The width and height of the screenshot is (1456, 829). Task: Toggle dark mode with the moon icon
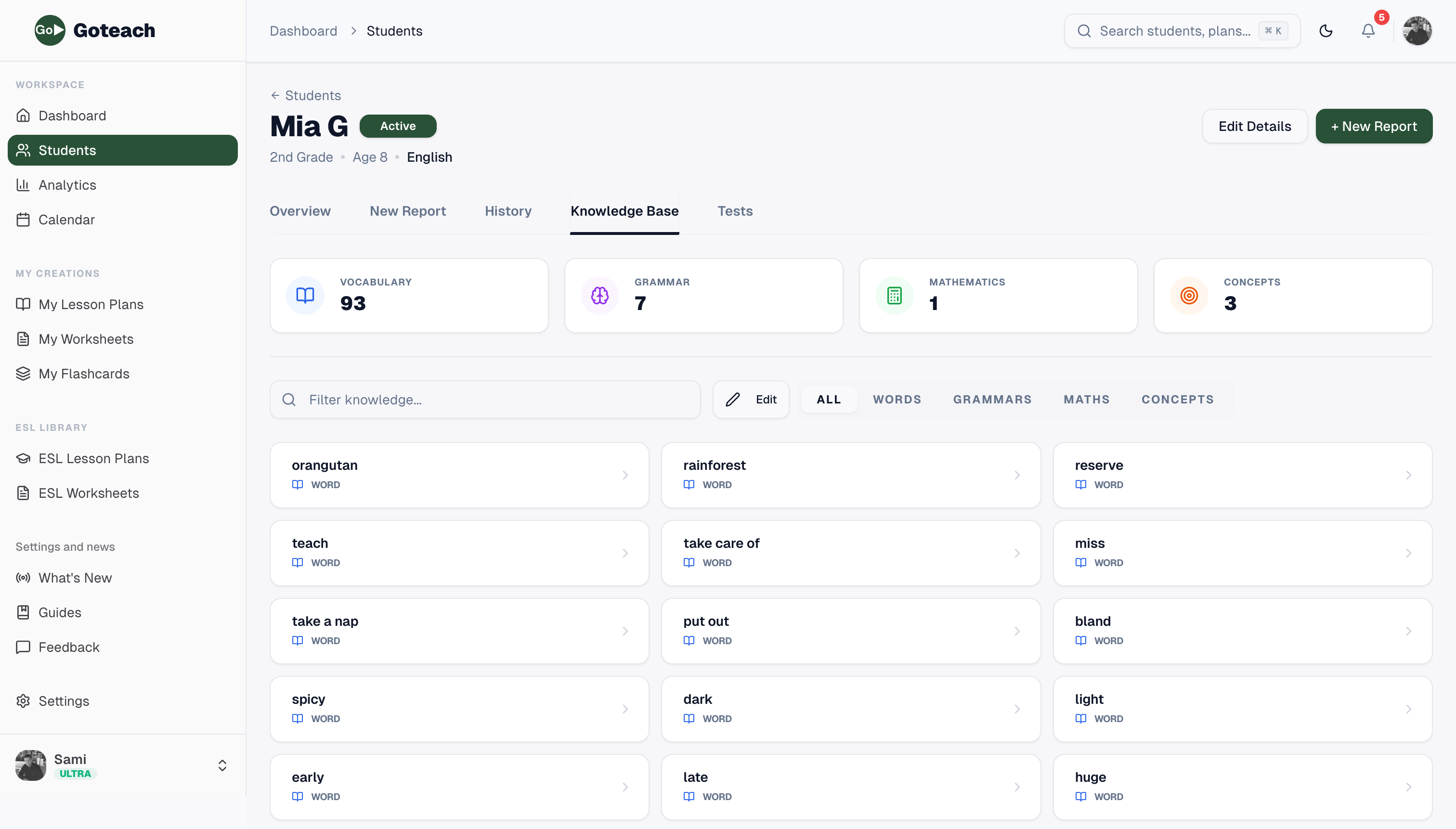[1326, 31]
